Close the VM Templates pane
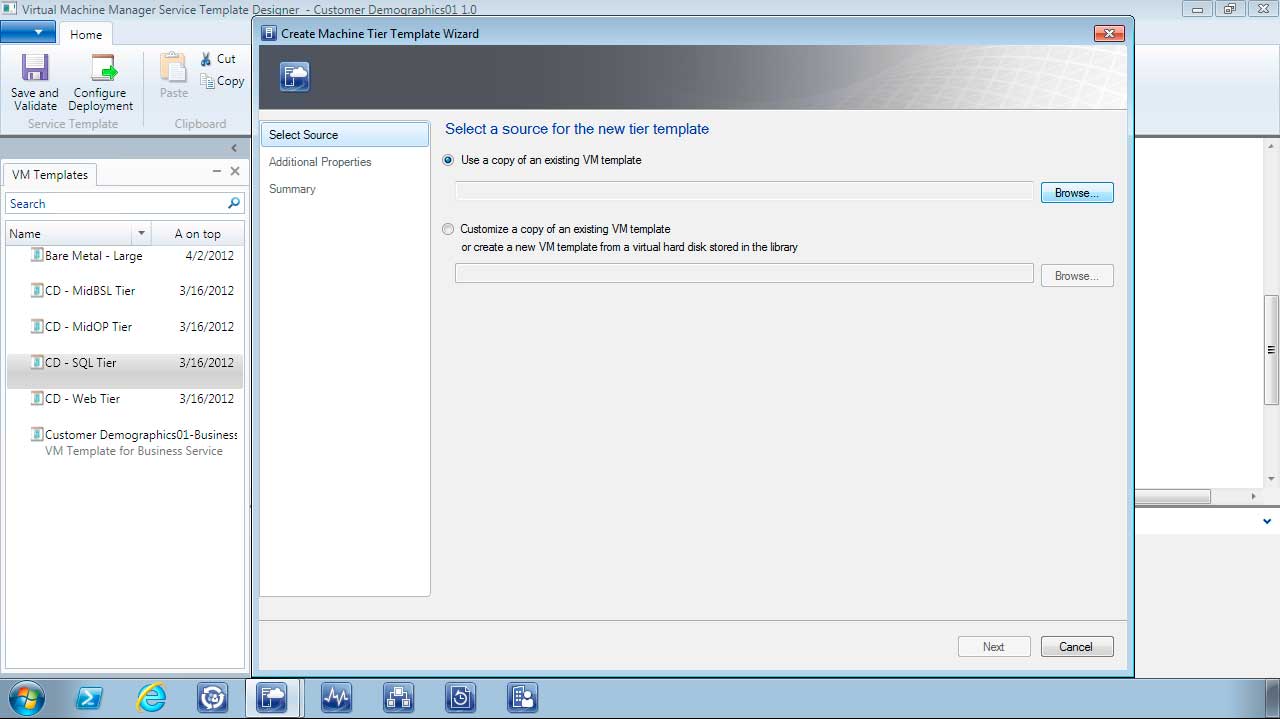The height and width of the screenshot is (719, 1280). coord(235,172)
